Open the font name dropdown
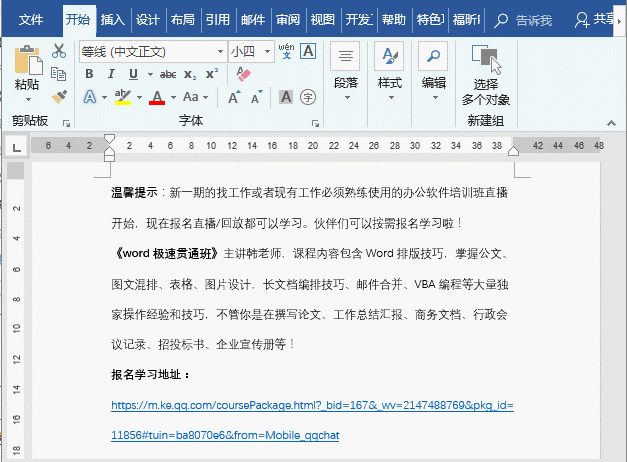The height and width of the screenshot is (462, 627). [x=220, y=52]
